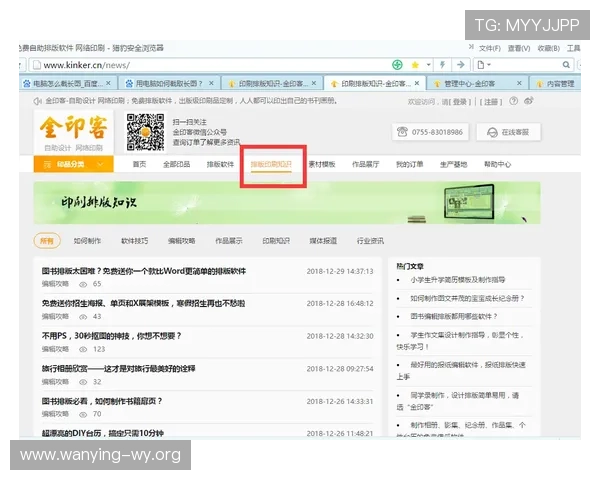
Task: Open hot article 如何制作图文并茂的宝宝成长纪念册
Action: click(467, 298)
